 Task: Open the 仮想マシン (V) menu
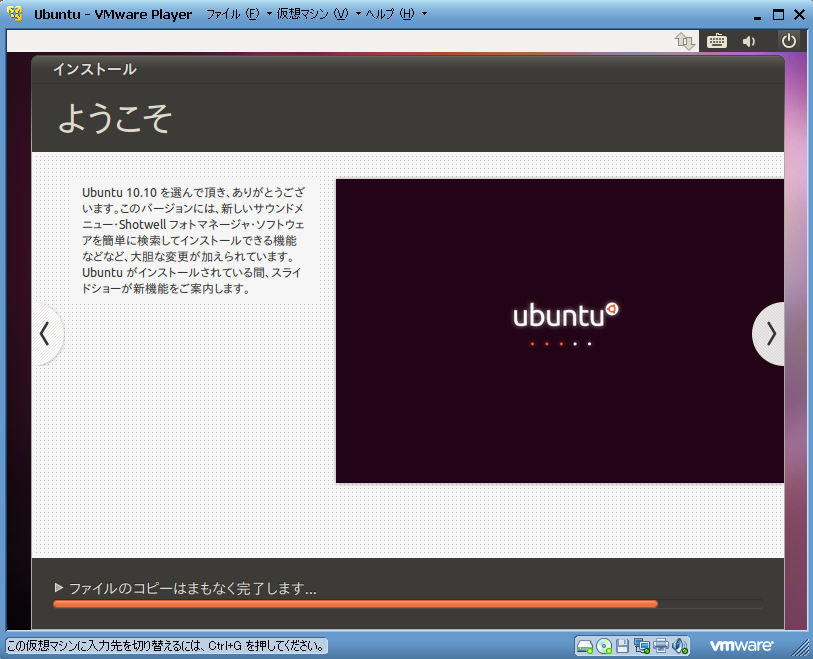coord(312,14)
